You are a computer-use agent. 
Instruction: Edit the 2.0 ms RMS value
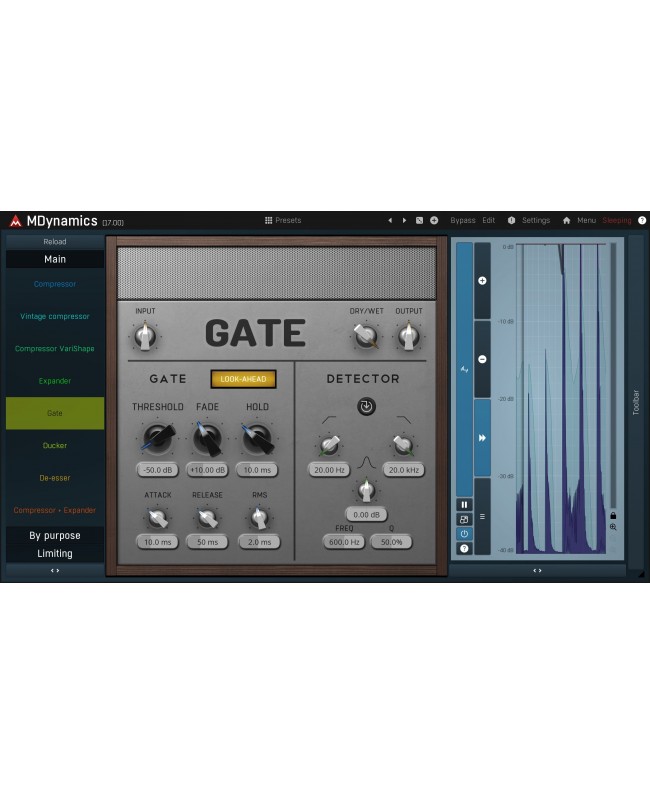click(259, 542)
